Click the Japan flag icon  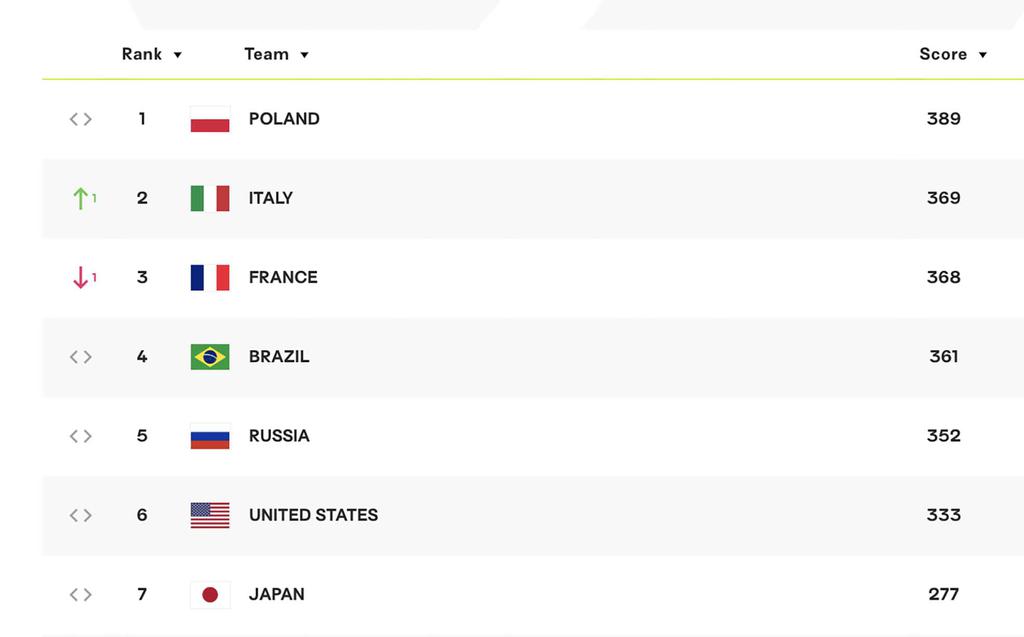[x=210, y=595]
